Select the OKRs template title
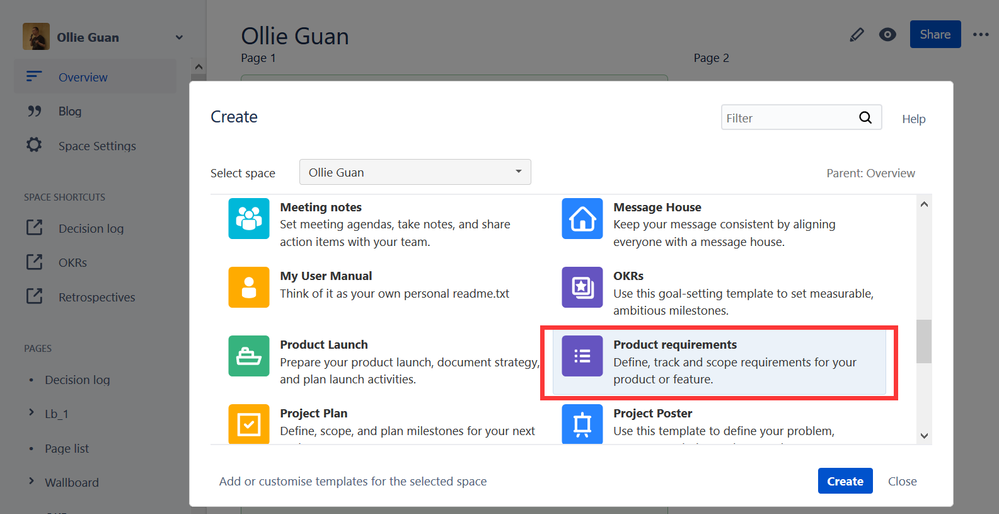This screenshot has width=999, height=514. point(628,276)
